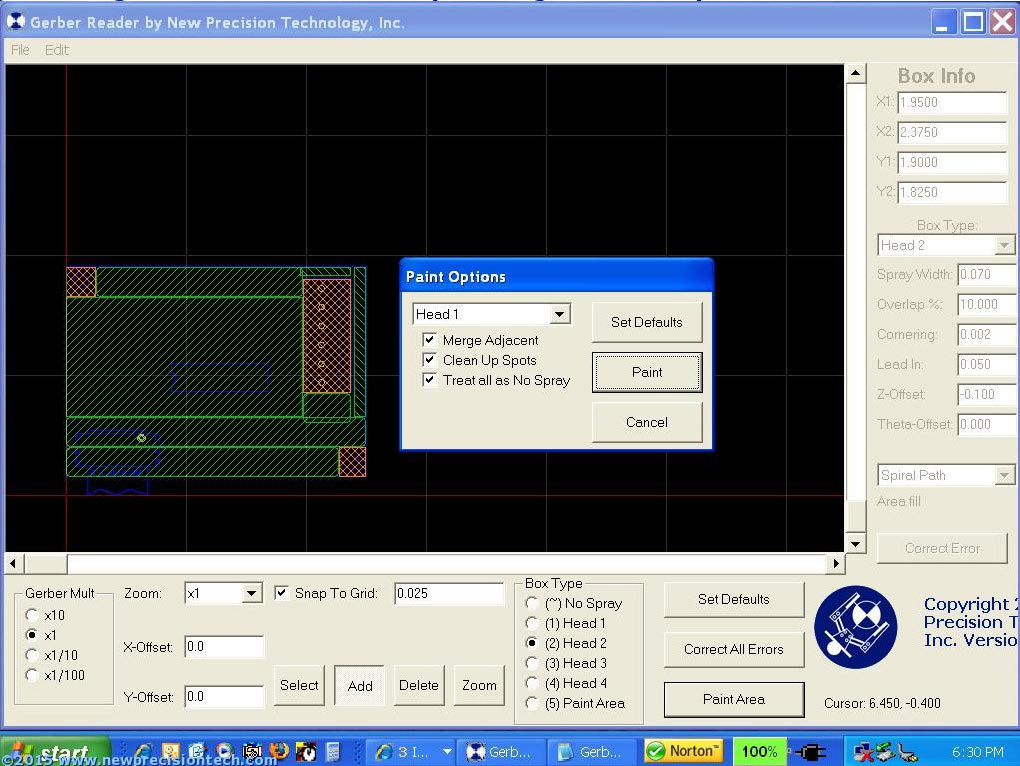Open Head 1 dropdown in Paint Options
The image size is (1020, 766).
(559, 314)
